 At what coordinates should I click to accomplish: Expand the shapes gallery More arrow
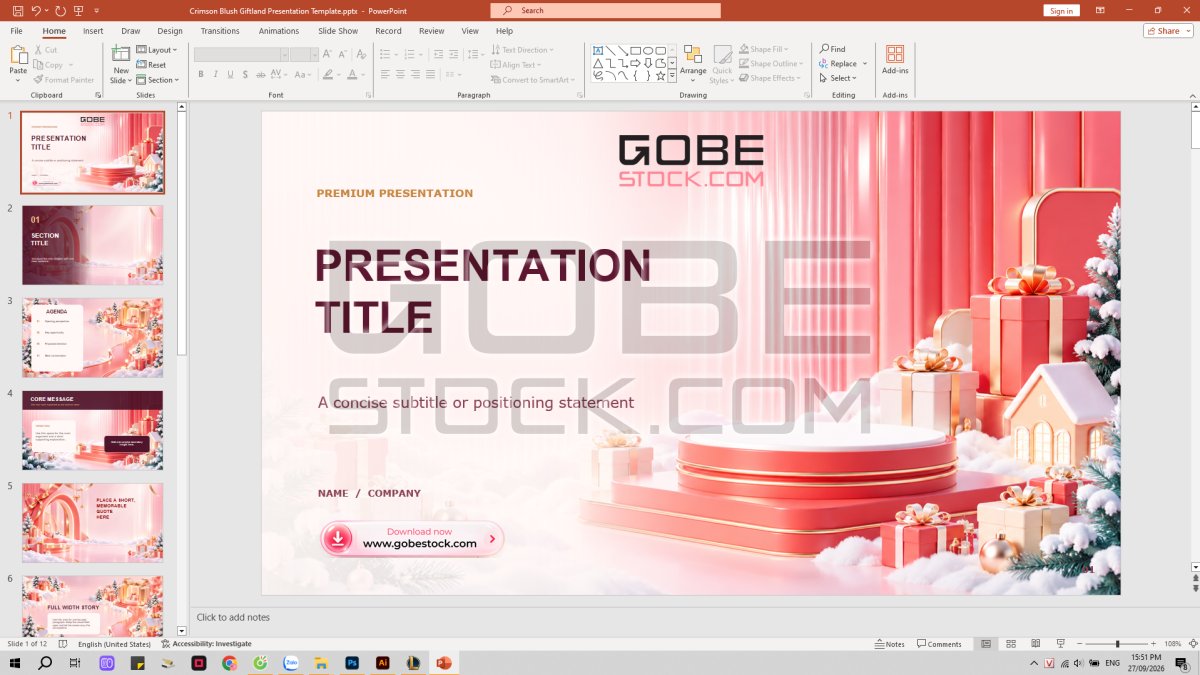(x=673, y=74)
